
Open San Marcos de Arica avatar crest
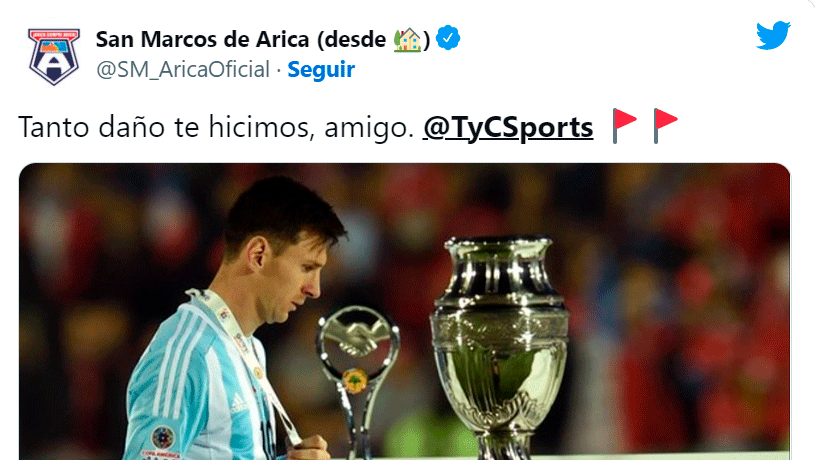coord(54,56)
